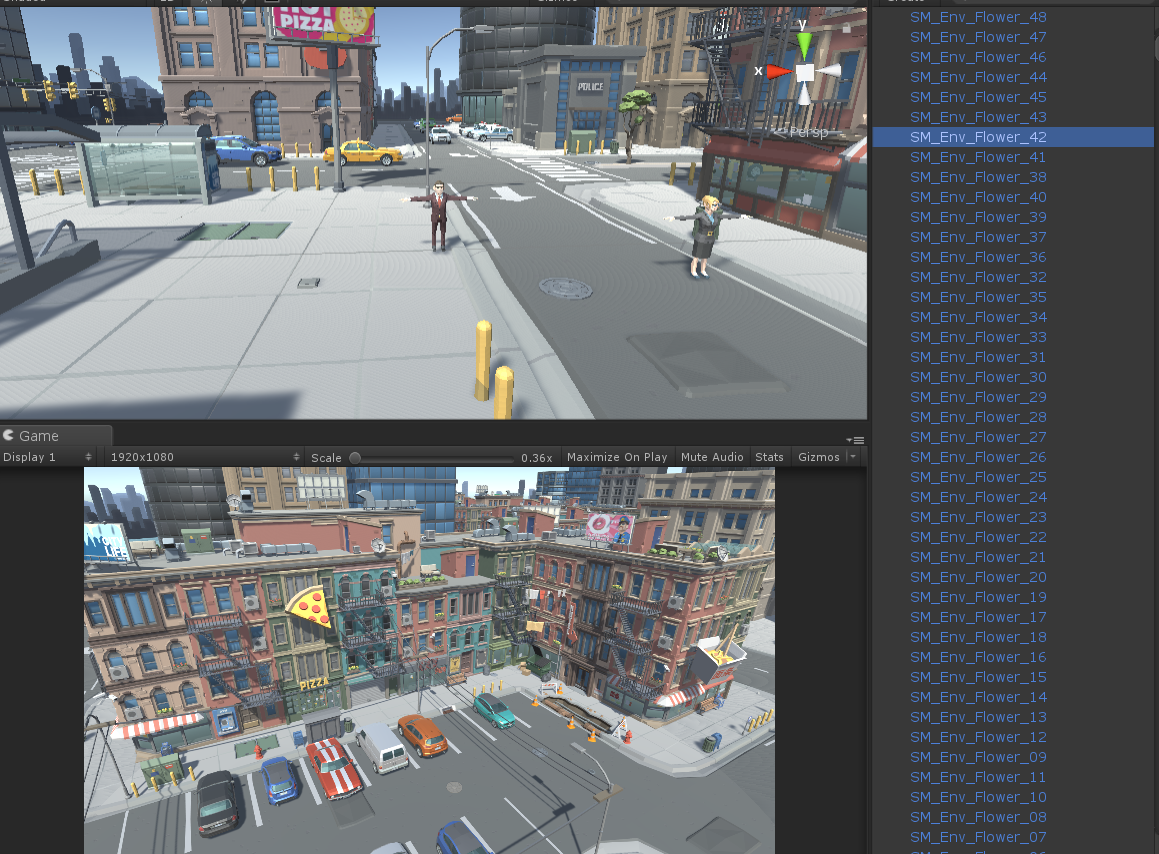
Task: Open the 1920x1080 resolution dropdown
Action: tap(204, 457)
